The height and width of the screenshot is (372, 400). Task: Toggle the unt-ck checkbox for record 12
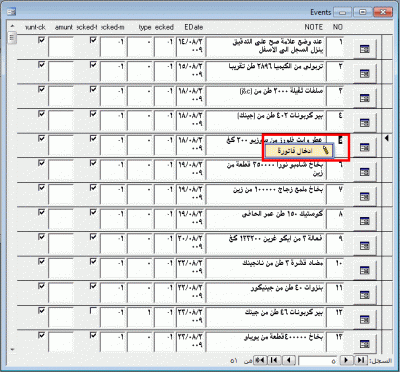[x=41, y=311]
